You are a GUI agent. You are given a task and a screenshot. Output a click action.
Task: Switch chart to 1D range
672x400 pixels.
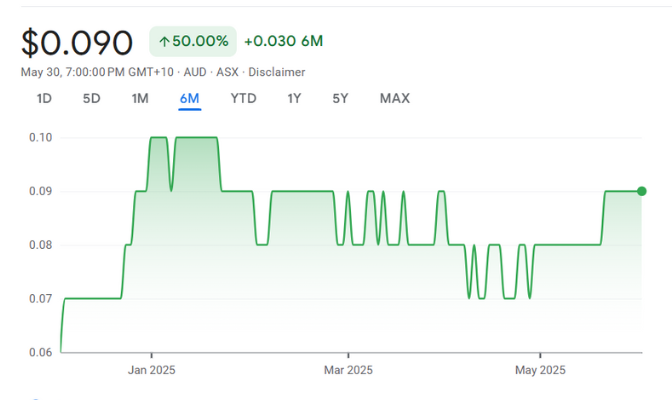[x=44, y=99]
